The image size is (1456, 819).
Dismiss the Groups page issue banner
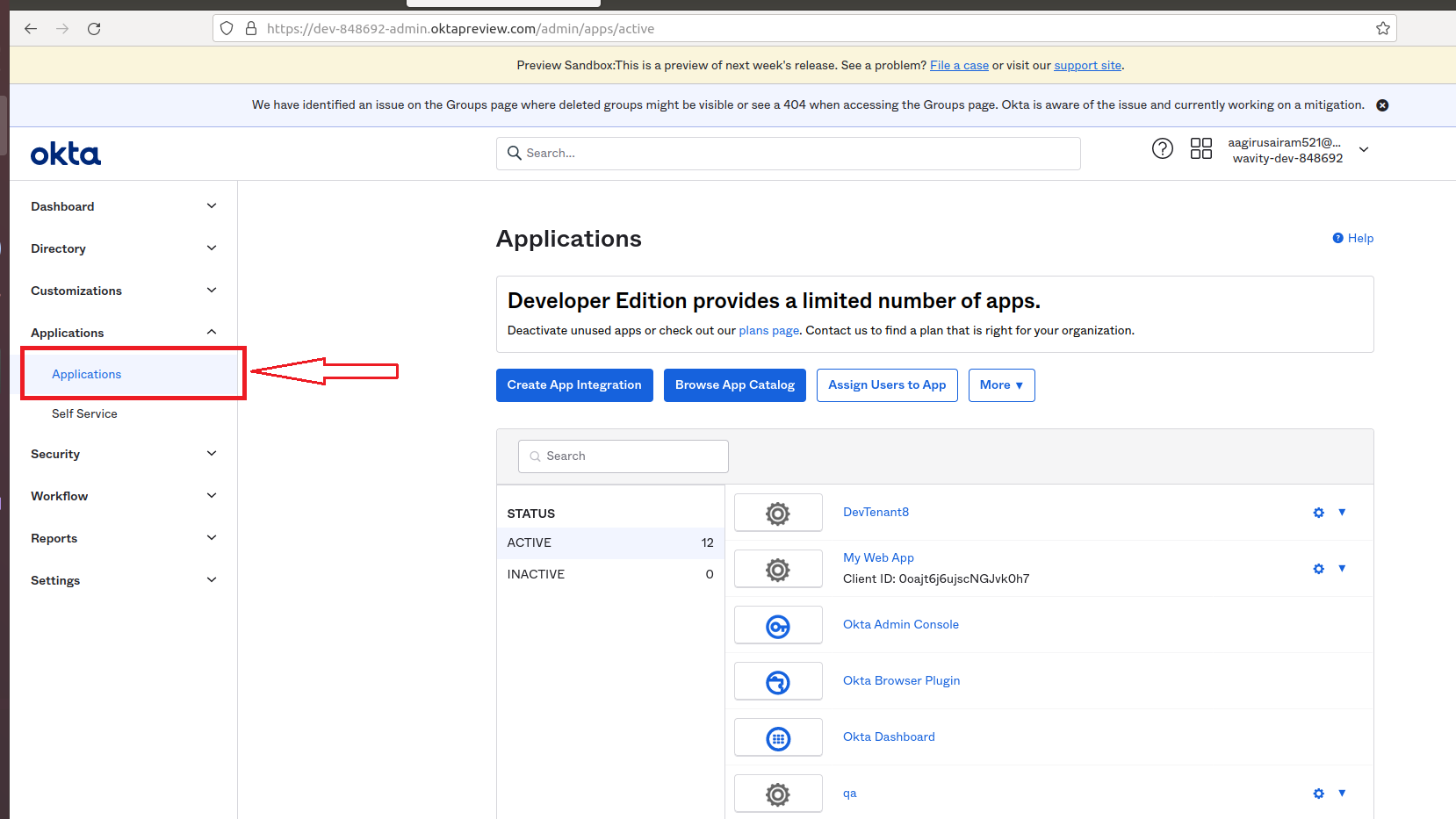(1382, 105)
